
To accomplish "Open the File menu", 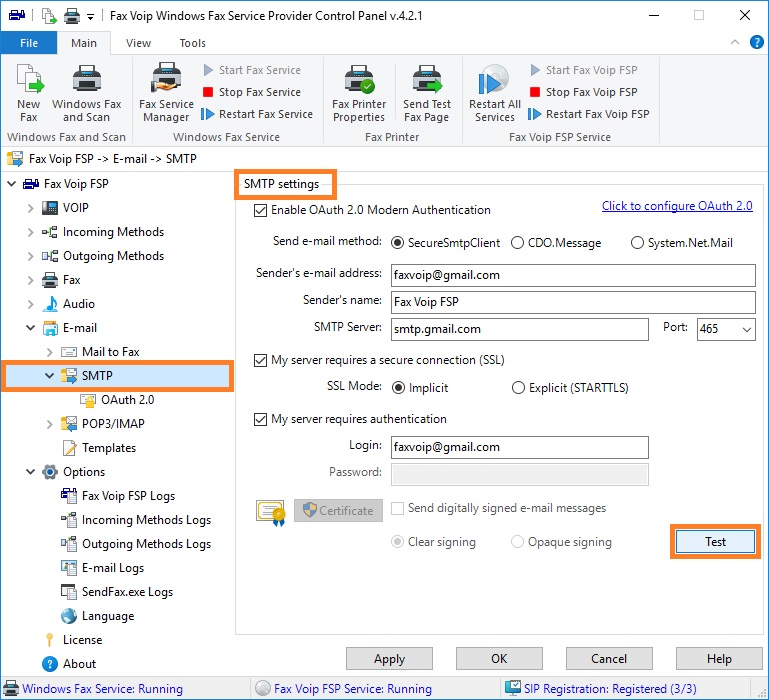I will pos(29,43).
